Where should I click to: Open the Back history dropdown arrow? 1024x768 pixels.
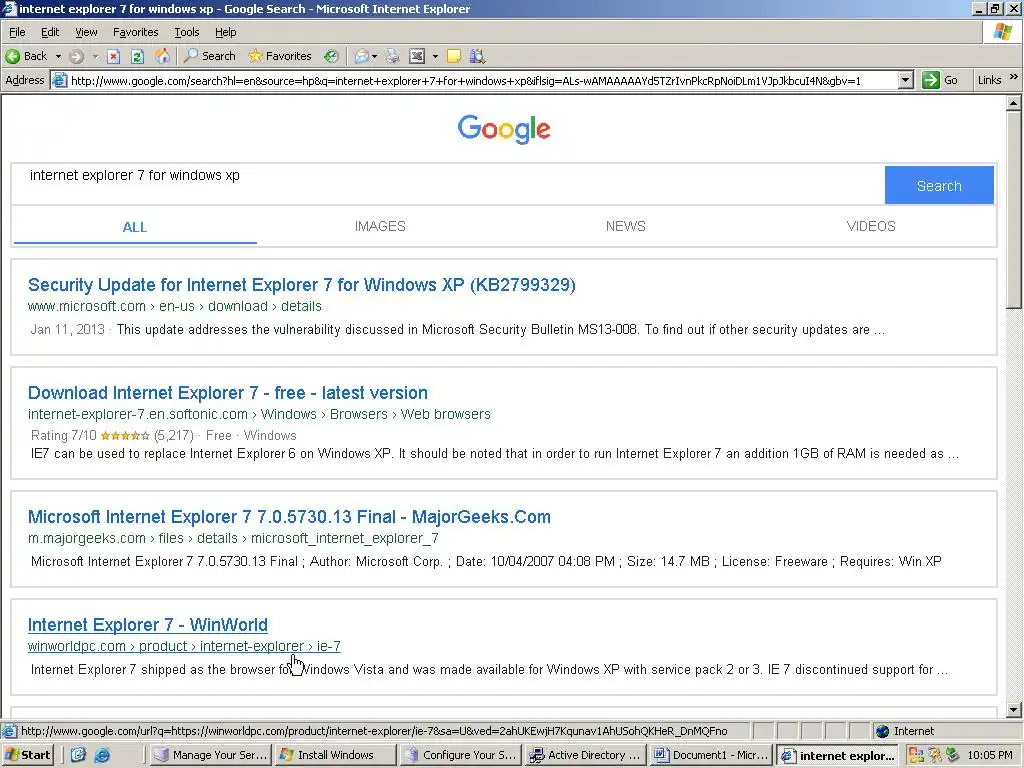[58, 56]
